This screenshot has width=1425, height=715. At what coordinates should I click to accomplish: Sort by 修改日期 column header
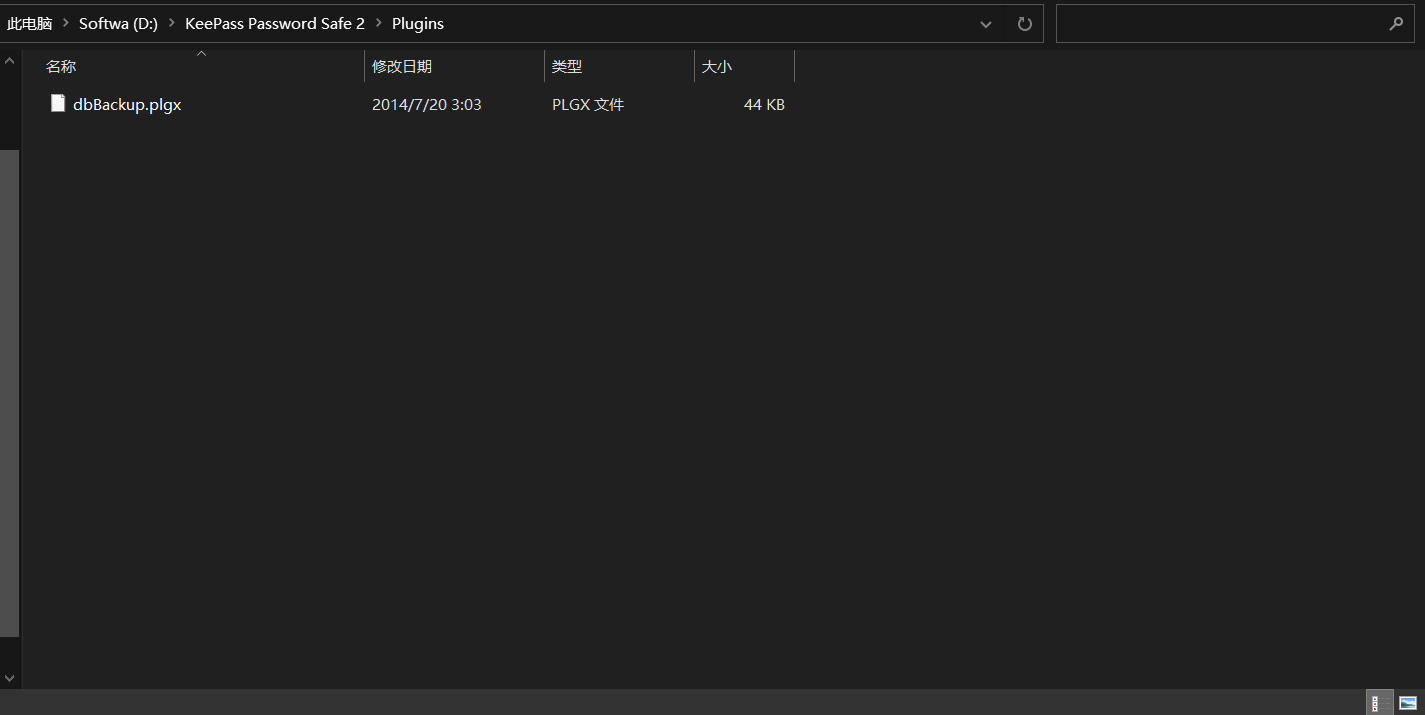pos(402,67)
